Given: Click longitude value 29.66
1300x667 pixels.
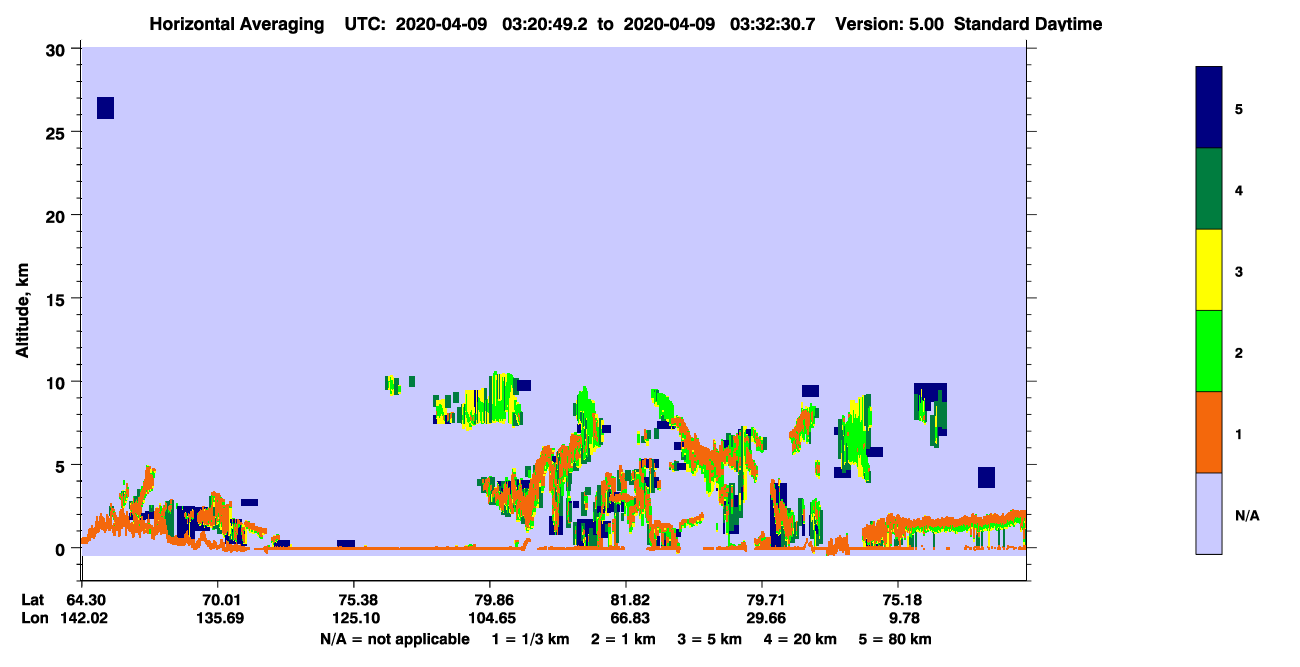Looking at the screenshot, I should [x=762, y=618].
